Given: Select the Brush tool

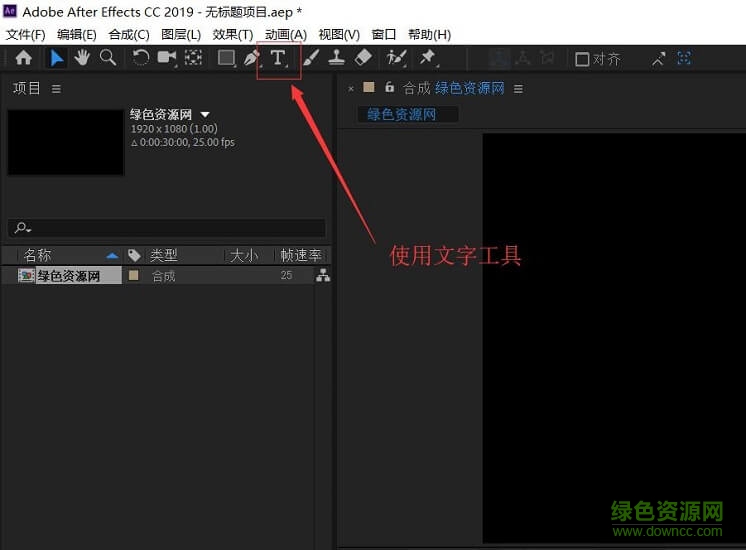Looking at the screenshot, I should click(x=311, y=58).
